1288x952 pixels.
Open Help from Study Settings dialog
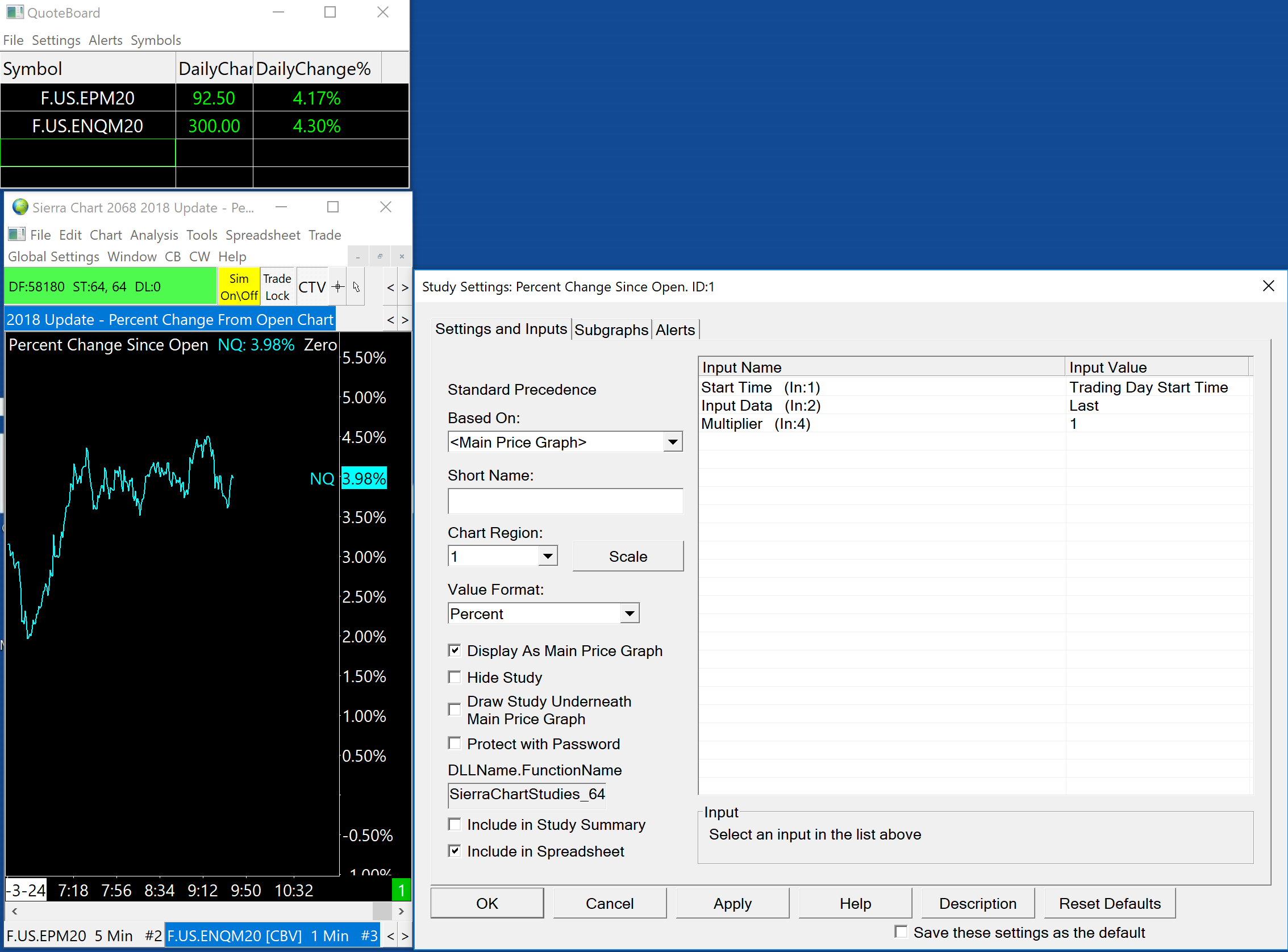click(x=855, y=903)
